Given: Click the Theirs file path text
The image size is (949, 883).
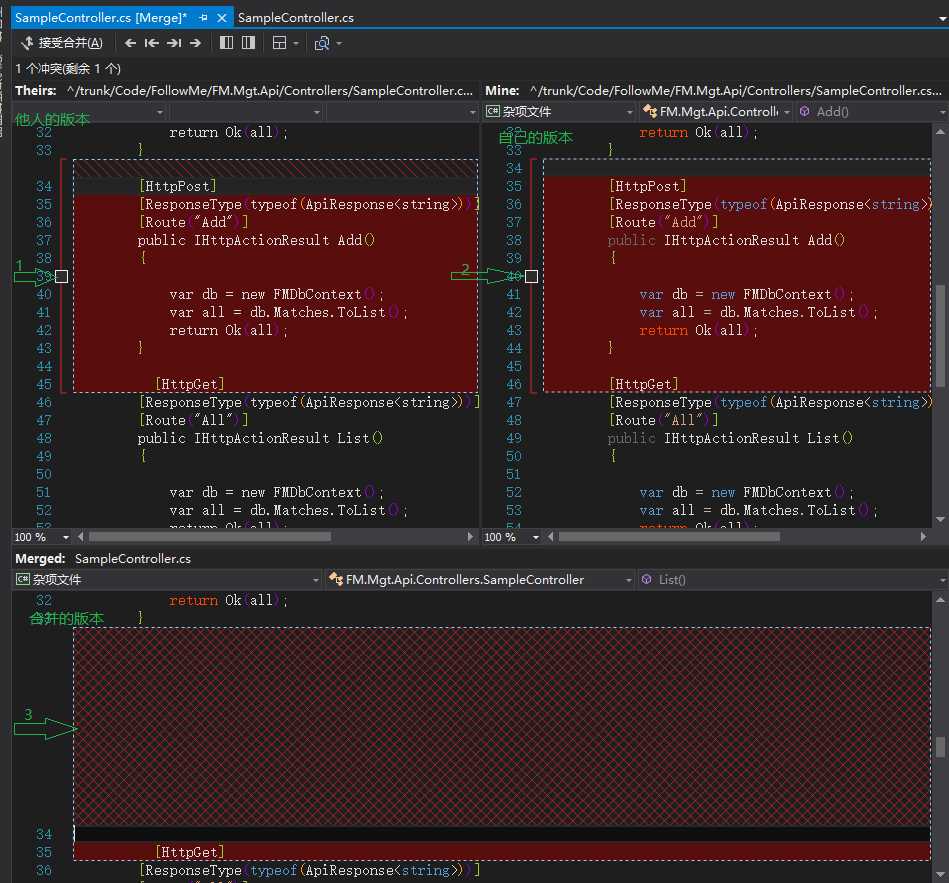Looking at the screenshot, I should point(269,91).
